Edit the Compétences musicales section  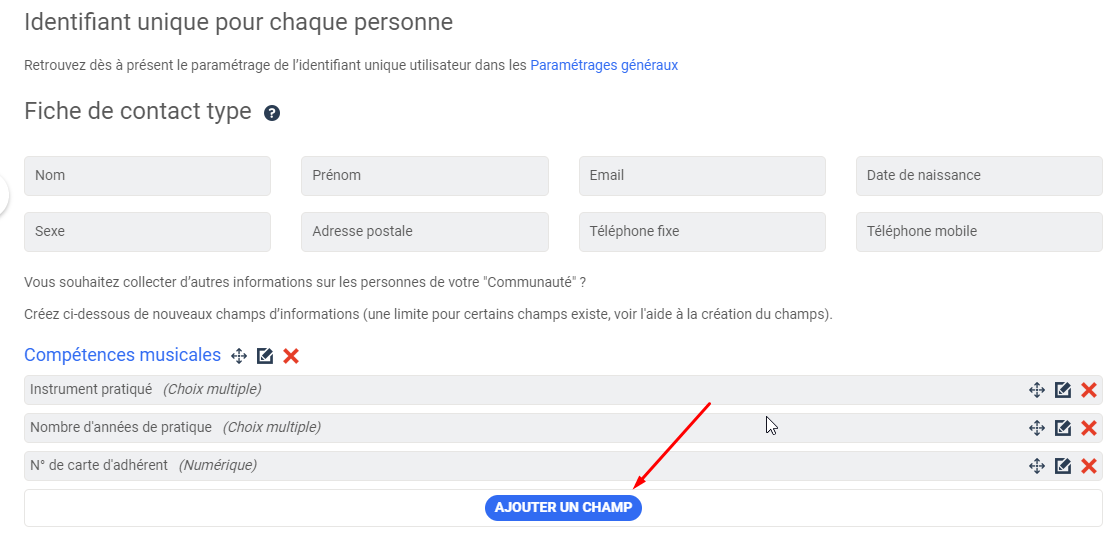[265, 356]
